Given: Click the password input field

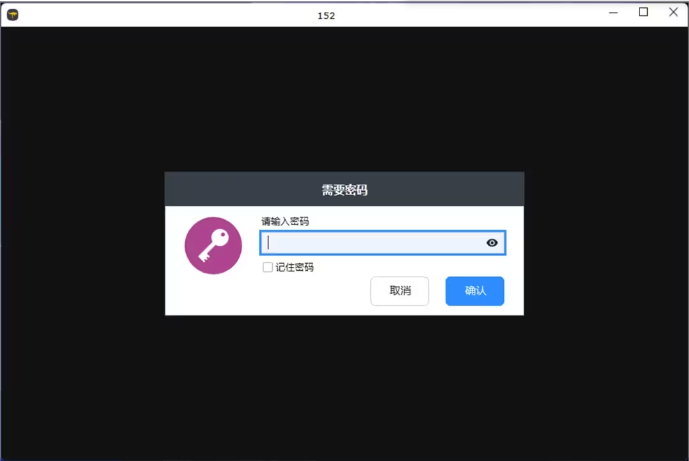Looking at the screenshot, I should [382, 243].
